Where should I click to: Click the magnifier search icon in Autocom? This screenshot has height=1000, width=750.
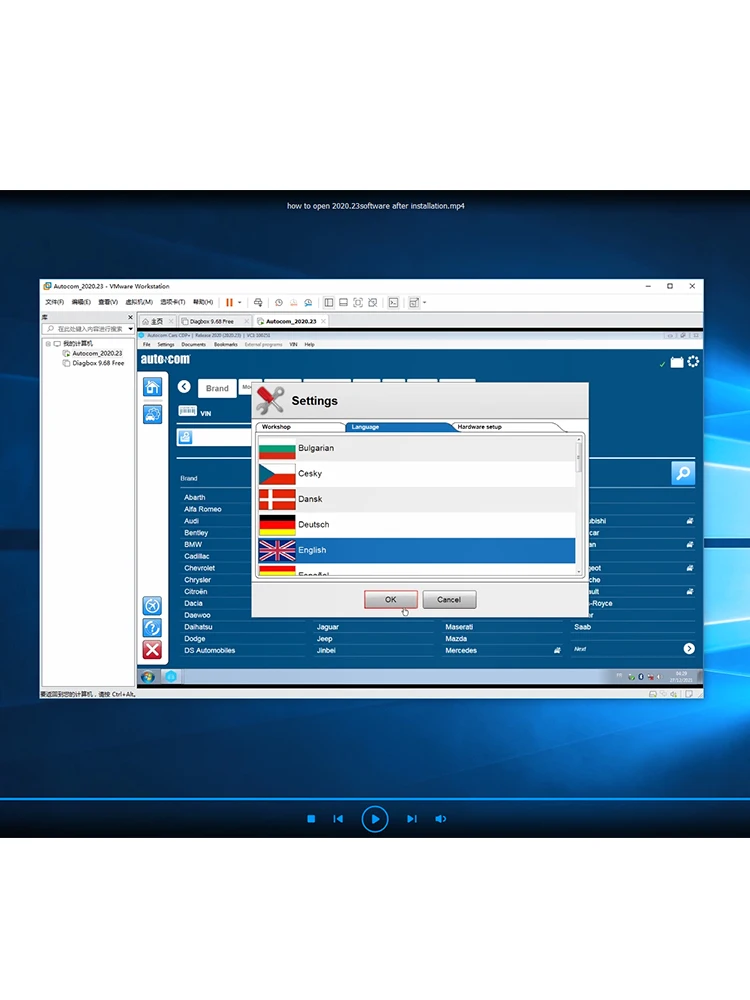[683, 473]
